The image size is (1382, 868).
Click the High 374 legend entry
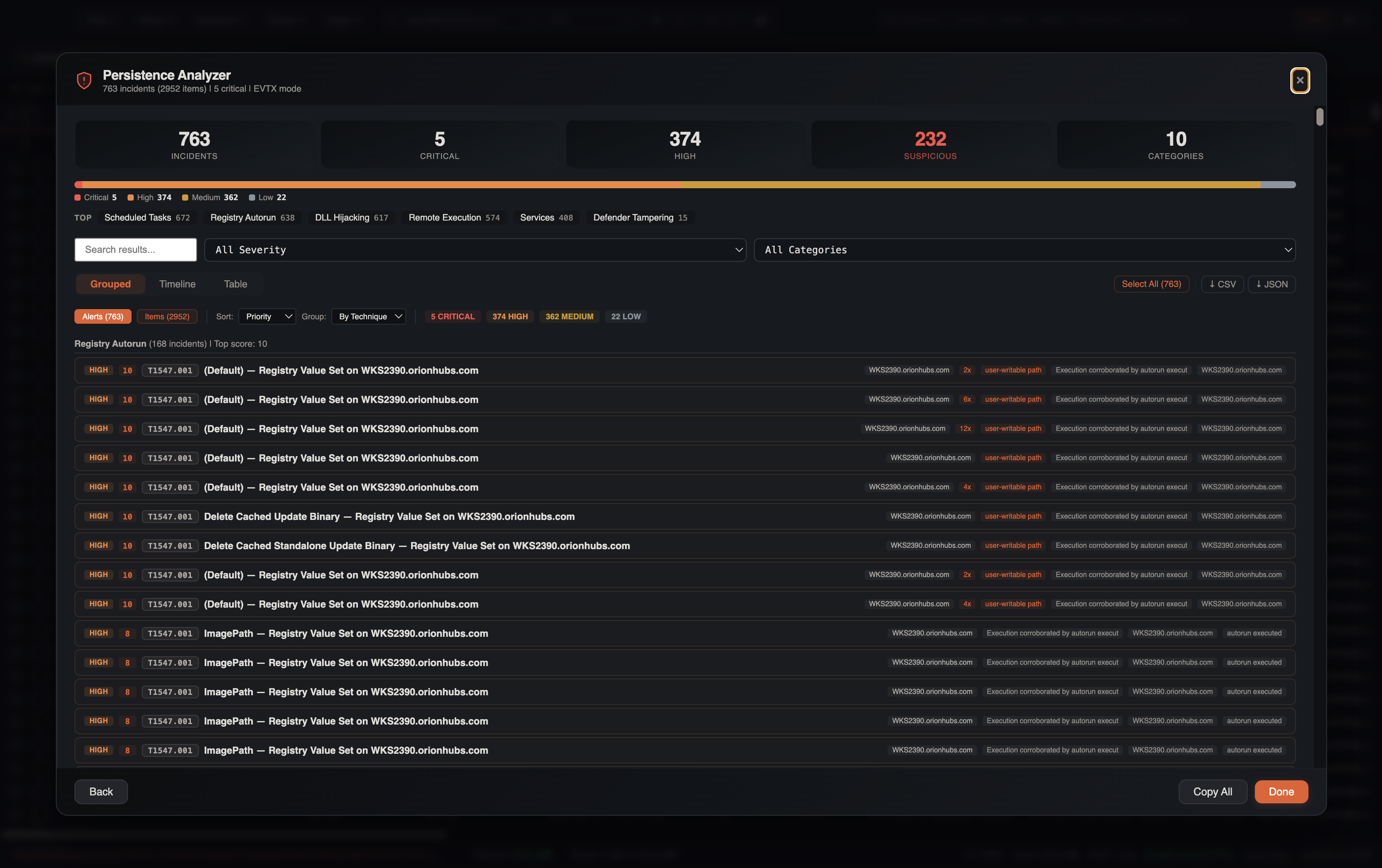(x=149, y=198)
